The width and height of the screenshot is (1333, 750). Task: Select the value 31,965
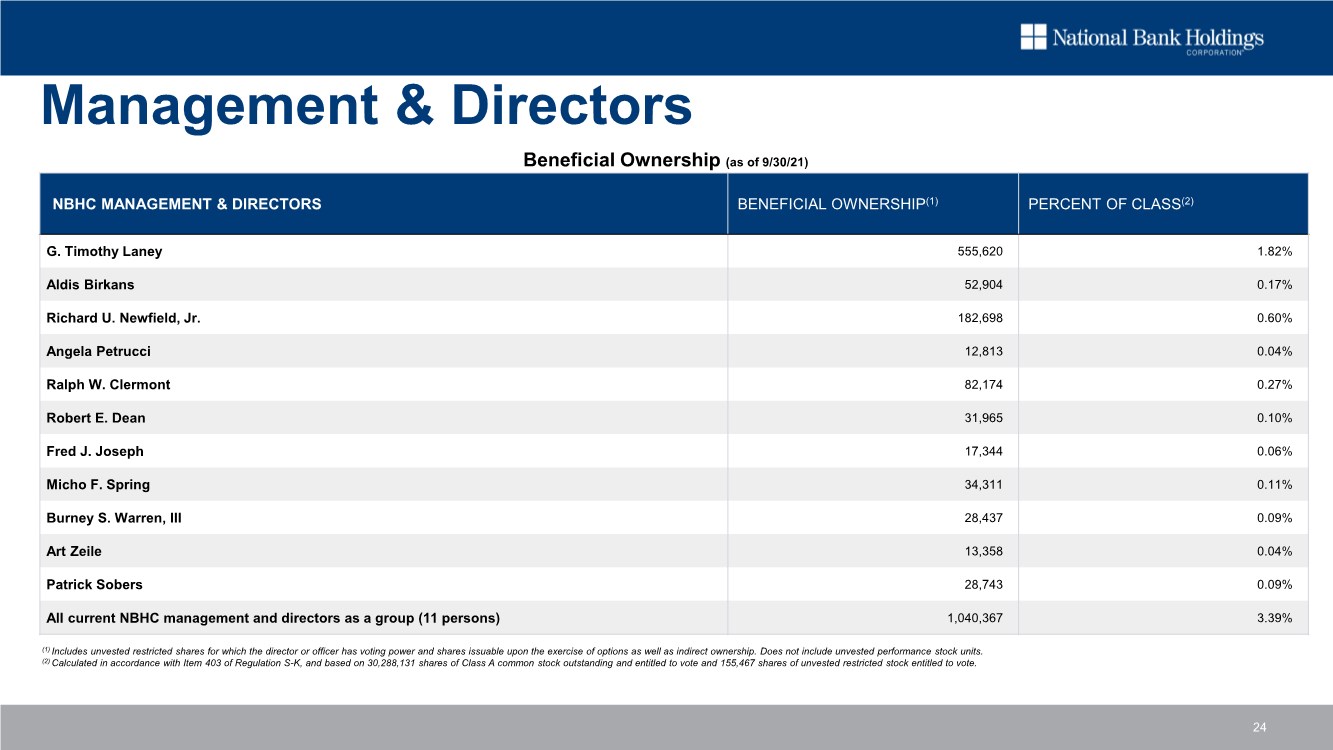[984, 418]
